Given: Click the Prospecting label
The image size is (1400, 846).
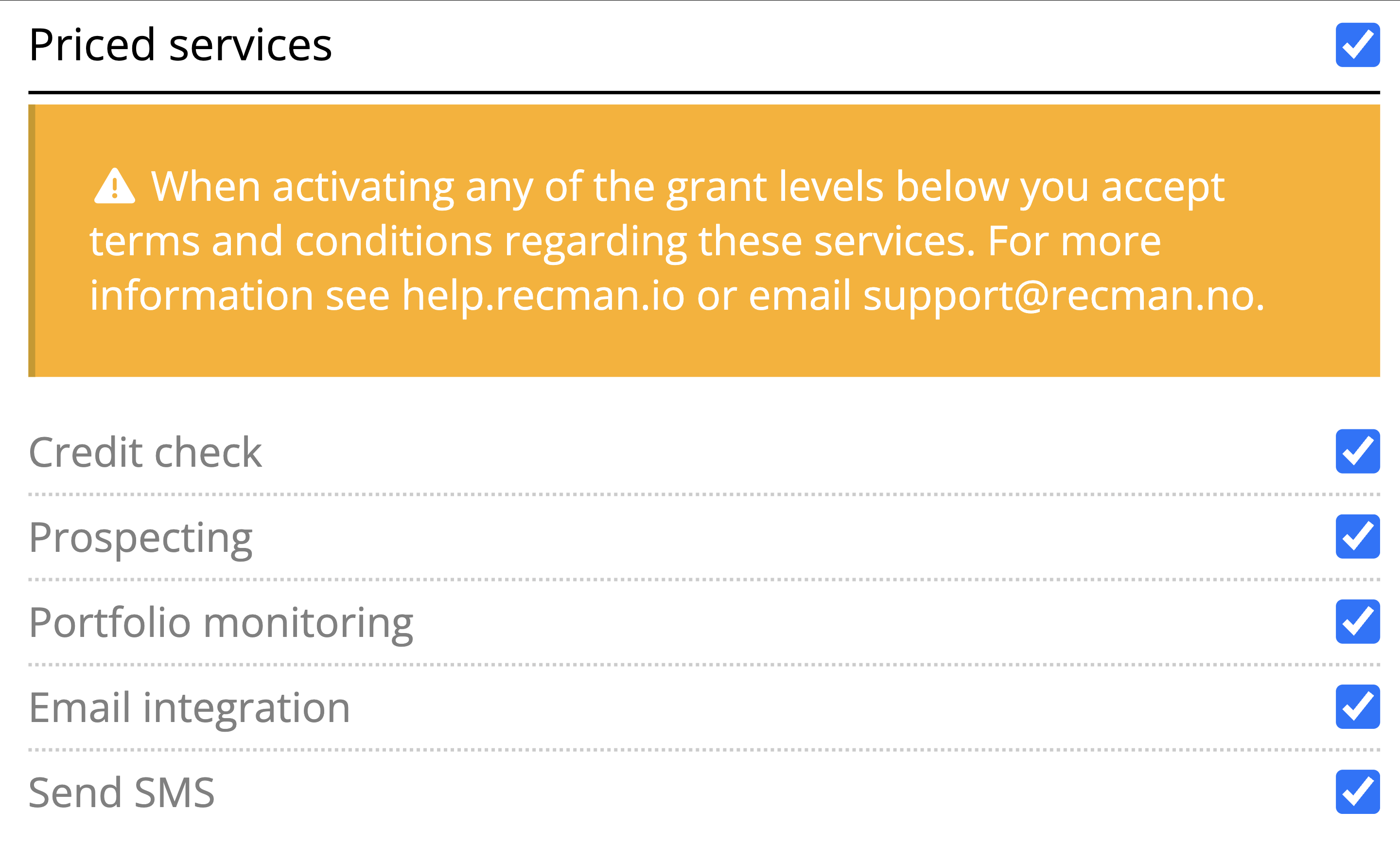Looking at the screenshot, I should pos(140,537).
